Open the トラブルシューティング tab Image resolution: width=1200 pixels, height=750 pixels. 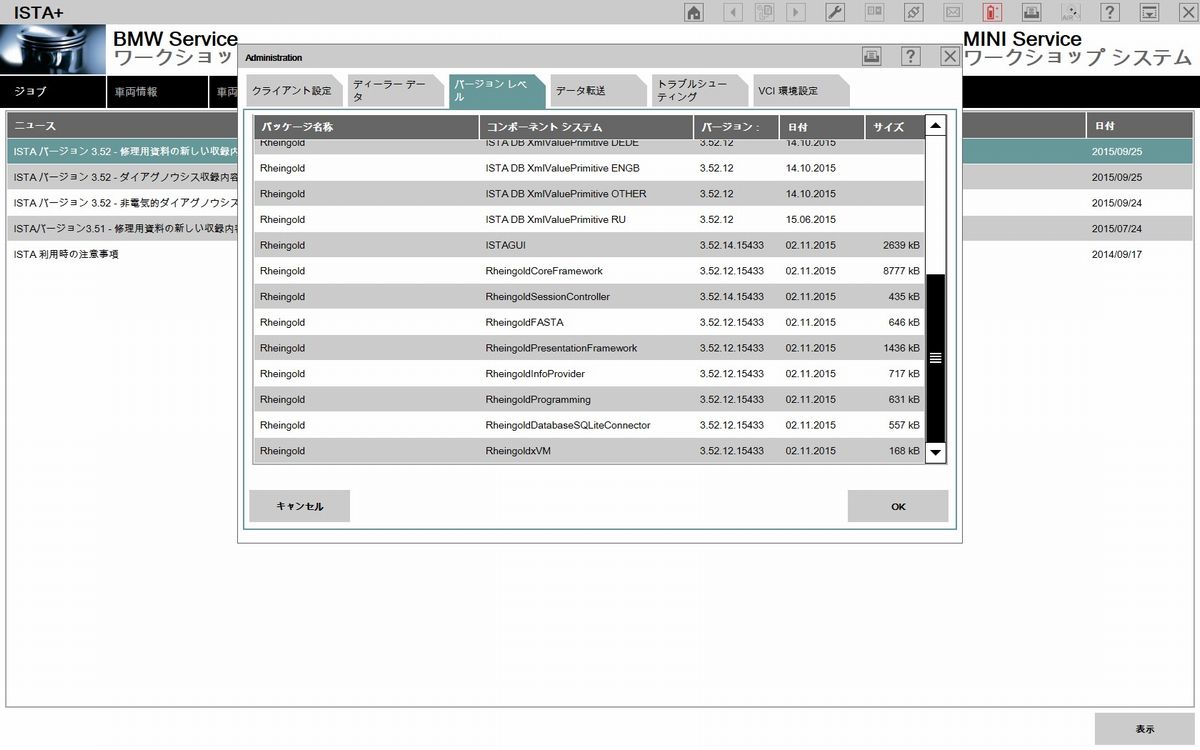[x=699, y=91]
